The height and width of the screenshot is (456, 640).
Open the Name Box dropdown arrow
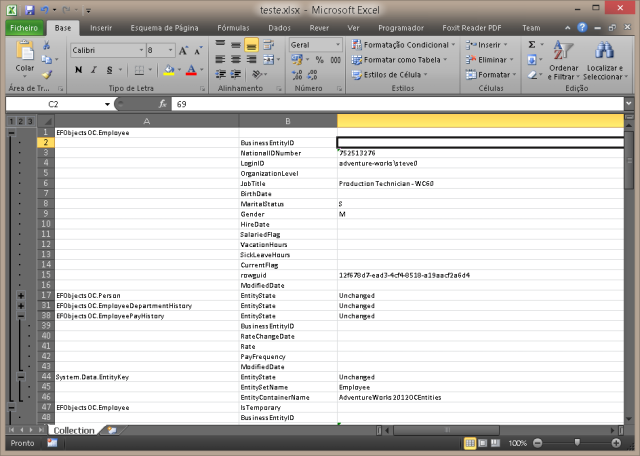coord(107,104)
